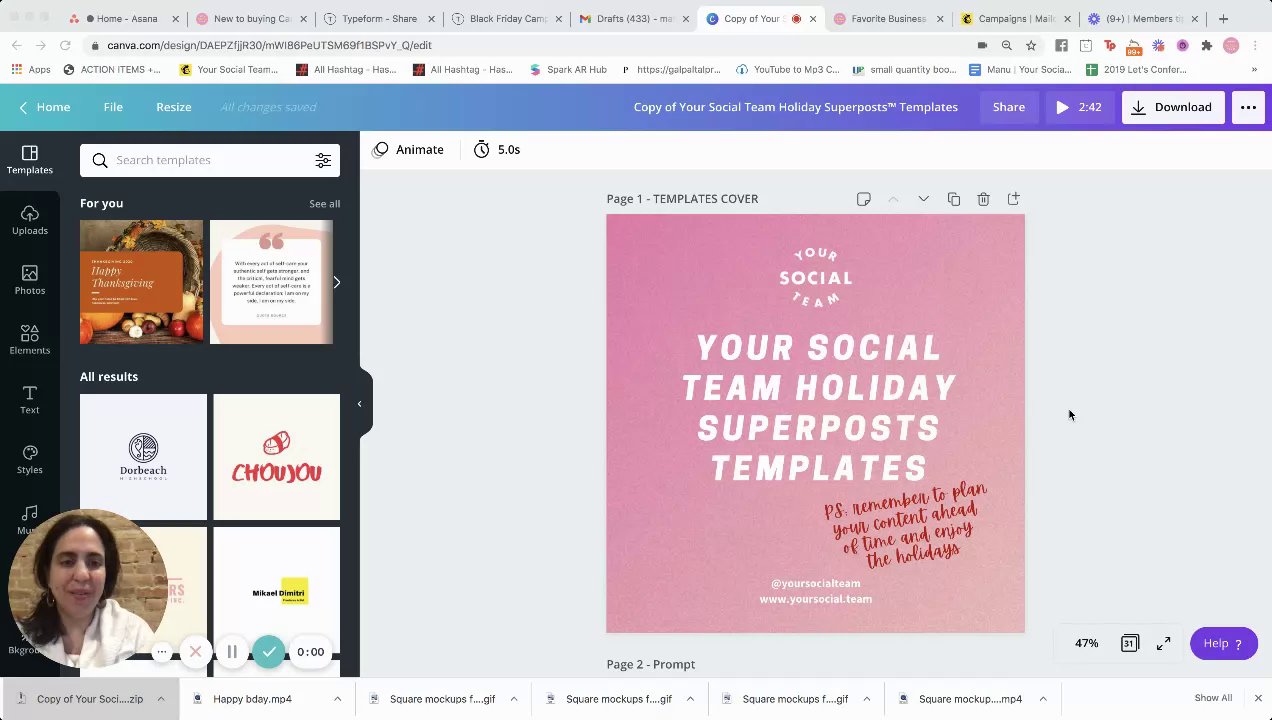Screen dimensions: 1272x720
Task: Add a new page after Page 1
Action: pos(1014,199)
